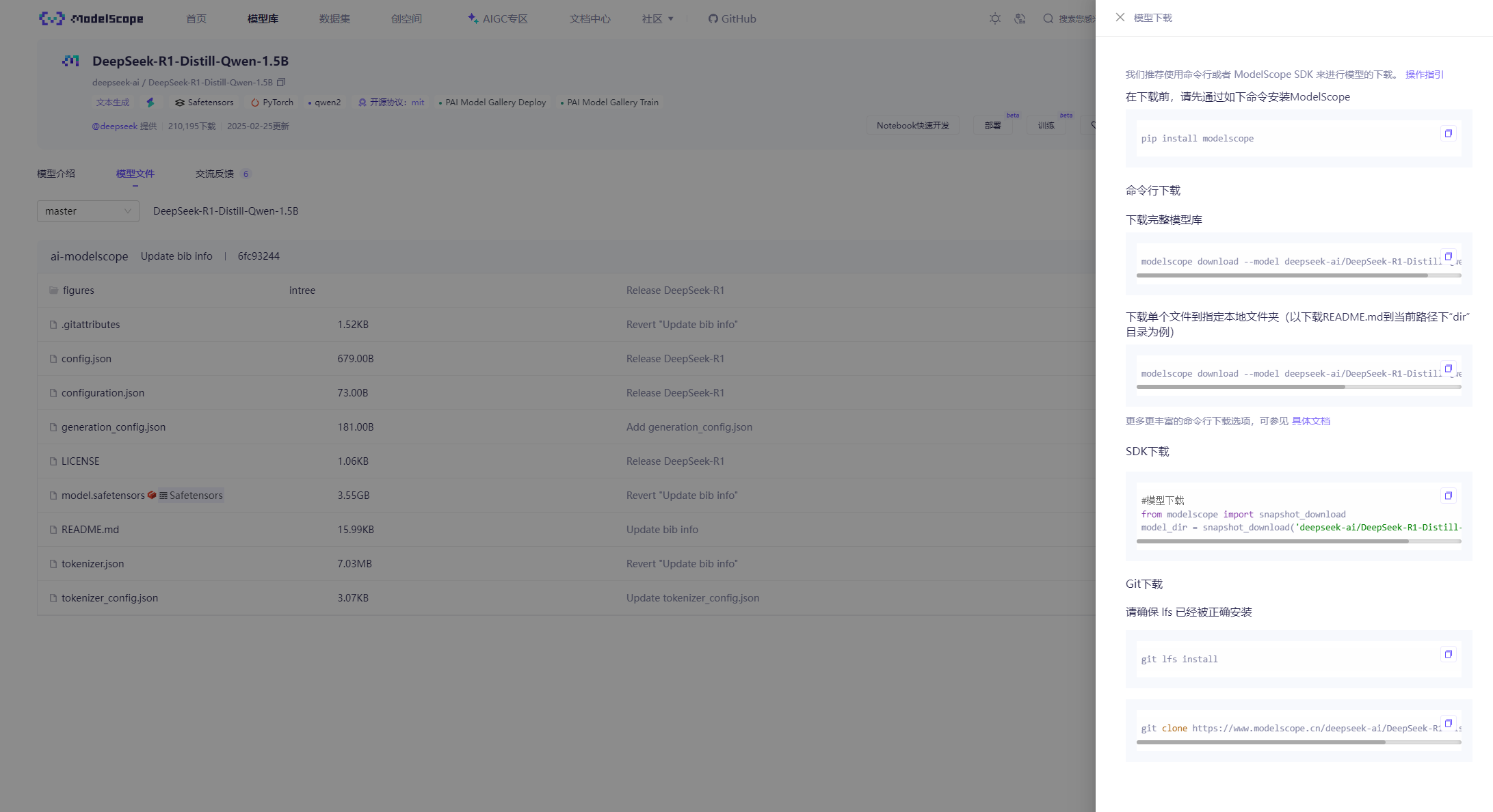Open the figures folder
Viewport: 1493px width, 812px height.
[78, 290]
